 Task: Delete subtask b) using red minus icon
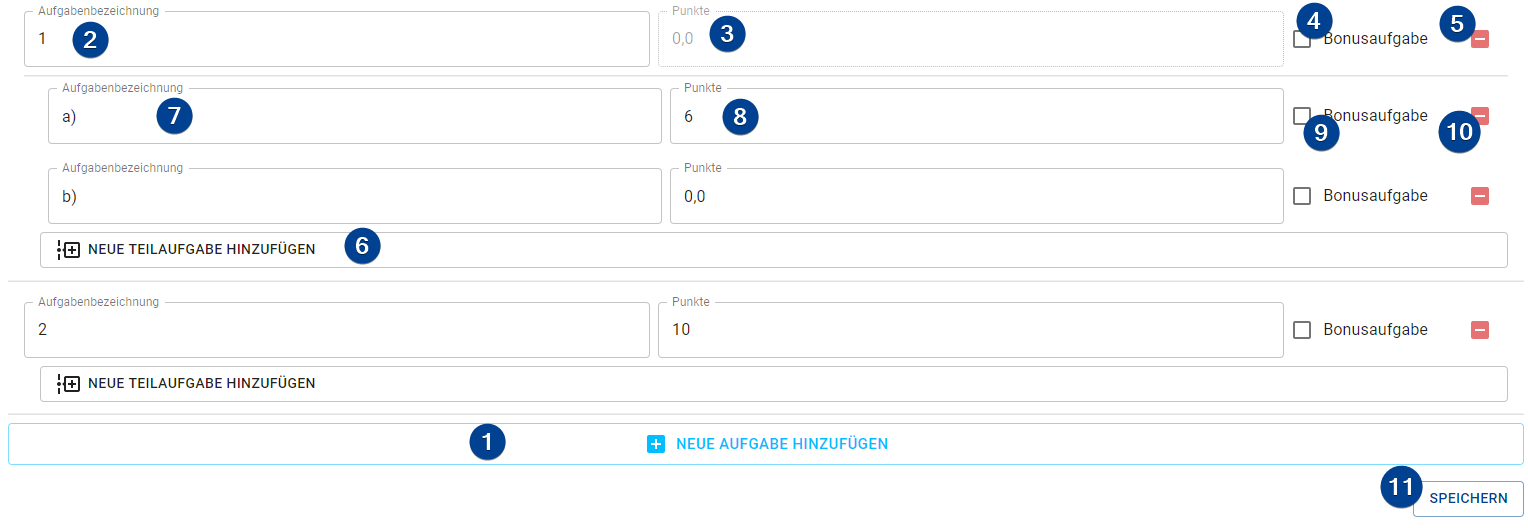click(1480, 196)
